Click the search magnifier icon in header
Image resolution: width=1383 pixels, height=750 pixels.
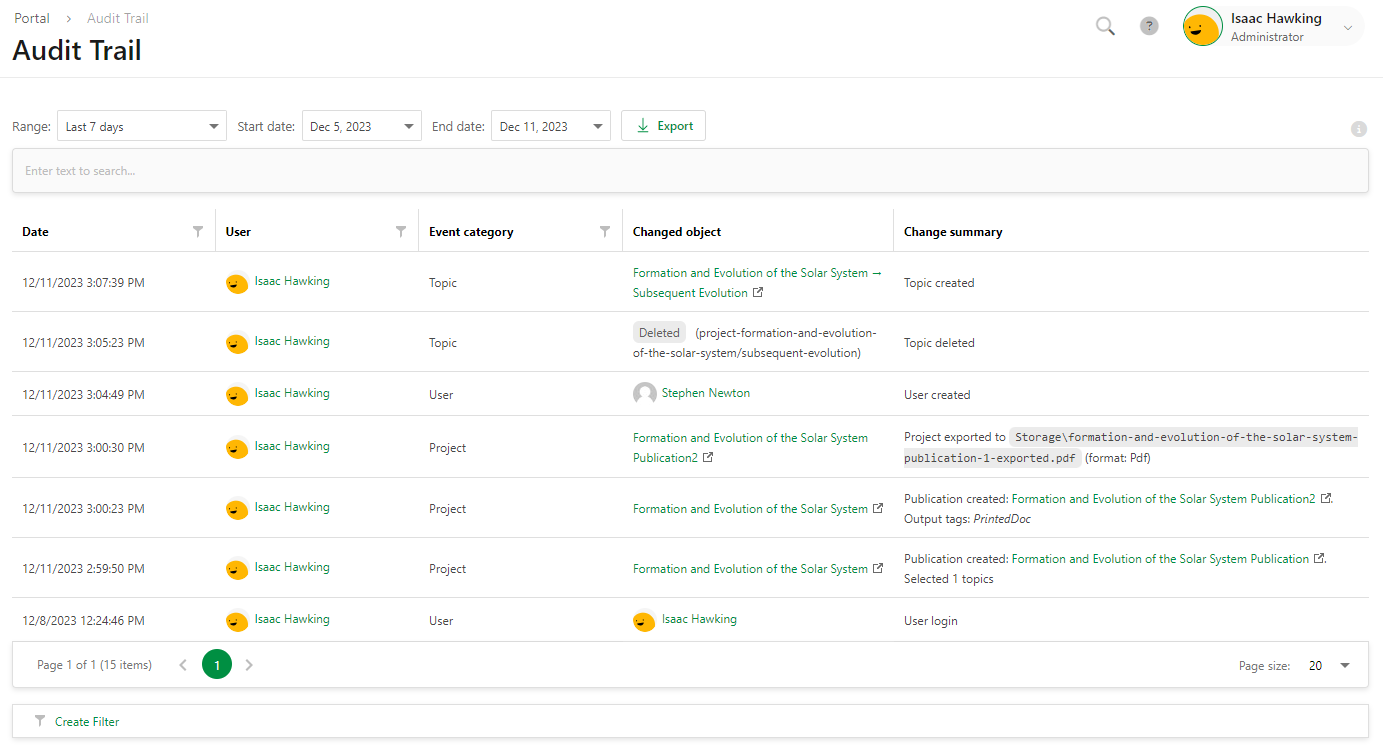pyautogui.click(x=1105, y=26)
